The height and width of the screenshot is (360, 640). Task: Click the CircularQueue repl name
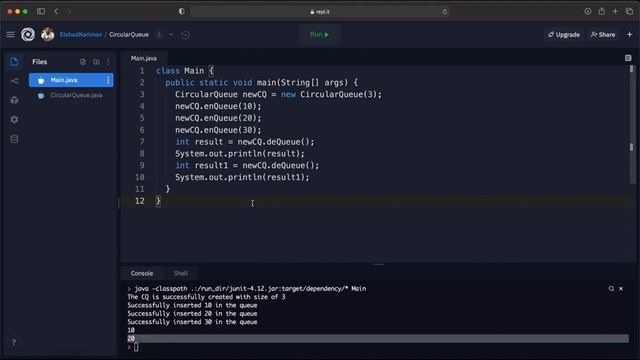(x=129, y=35)
